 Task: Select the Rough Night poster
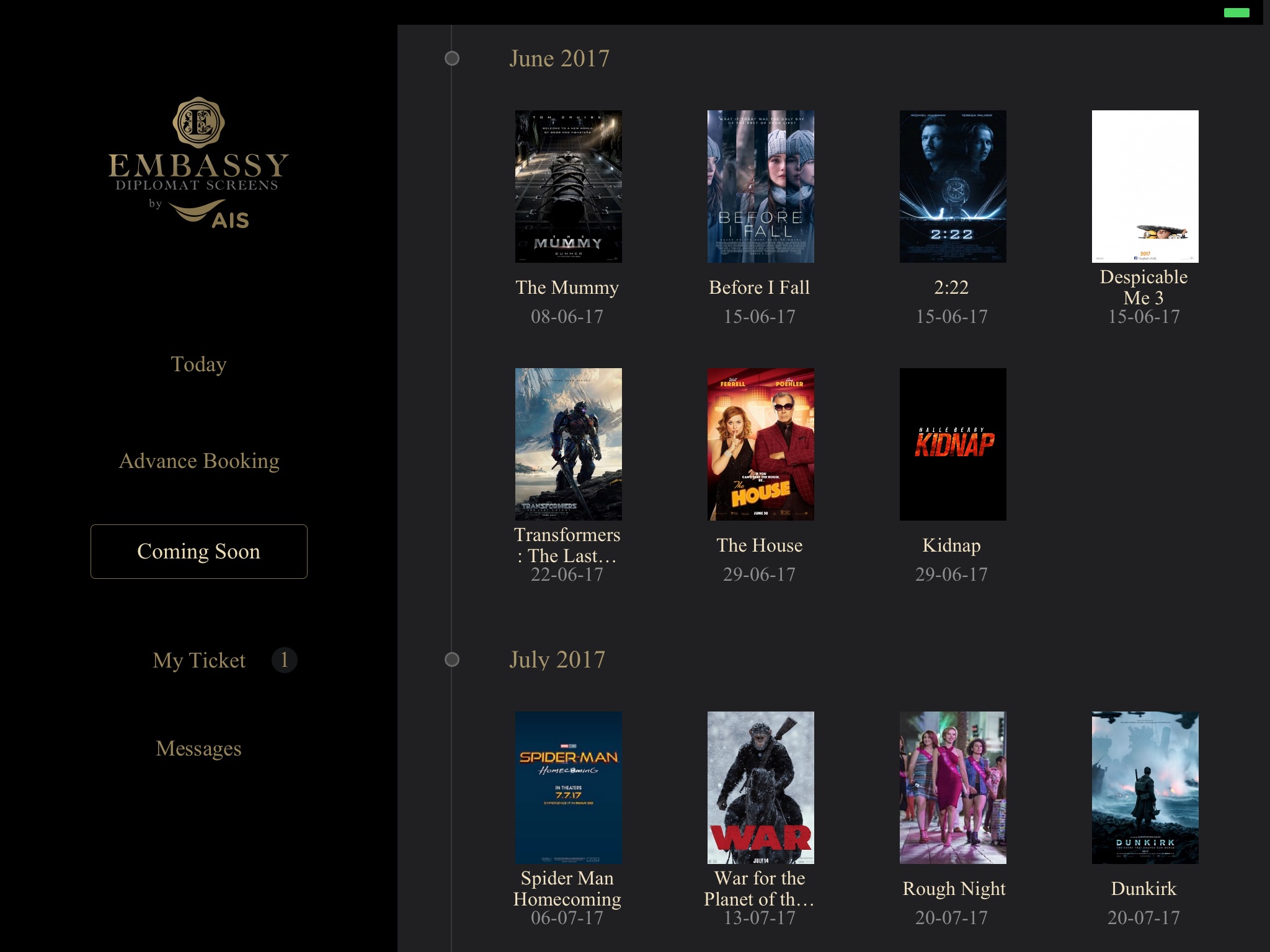(952, 788)
